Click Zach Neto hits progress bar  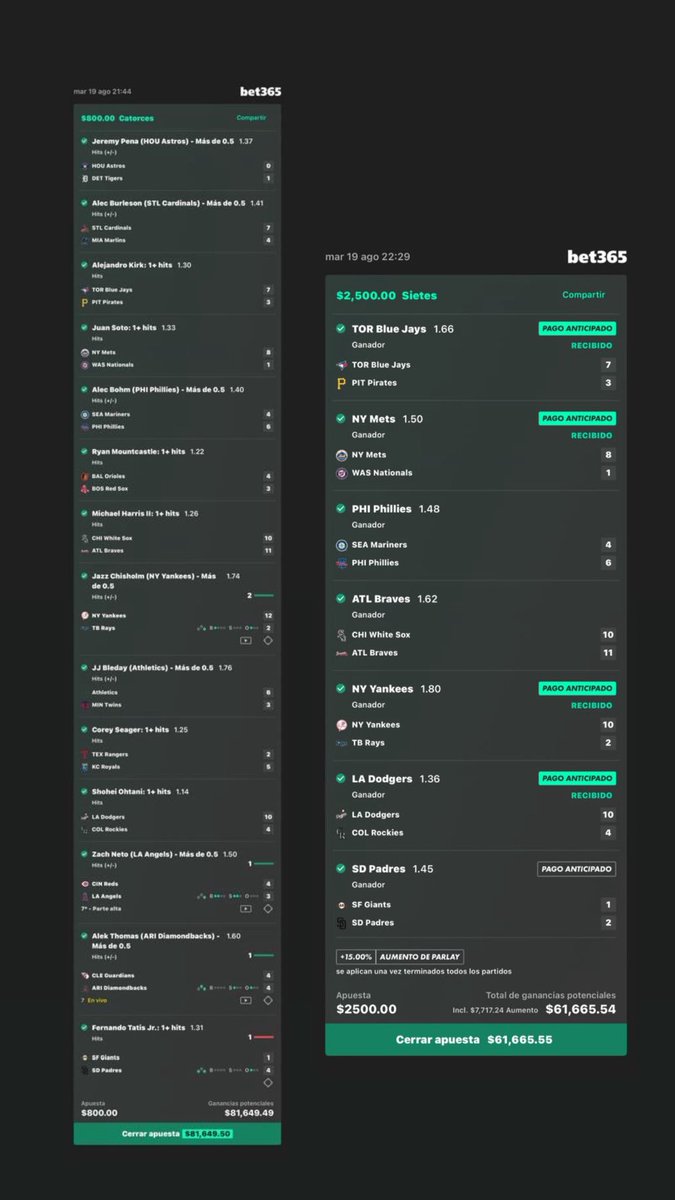pyautogui.click(x=263, y=863)
